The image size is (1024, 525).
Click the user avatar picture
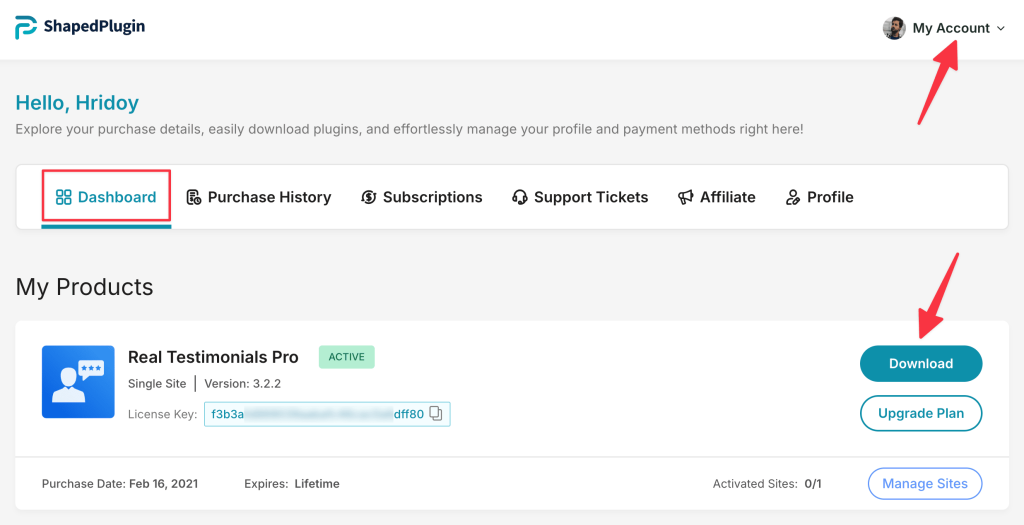click(x=894, y=28)
